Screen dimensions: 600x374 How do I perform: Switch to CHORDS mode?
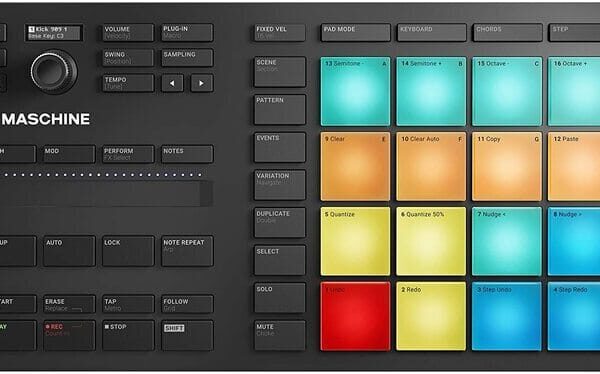(507, 33)
